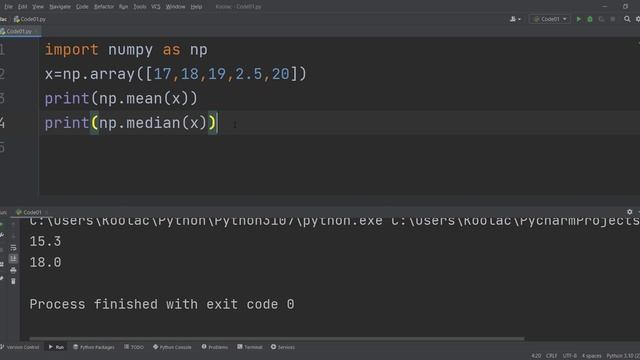Select the Code01 tab in Run panel
Viewport: 640px width, 360px height.
pos(29,212)
